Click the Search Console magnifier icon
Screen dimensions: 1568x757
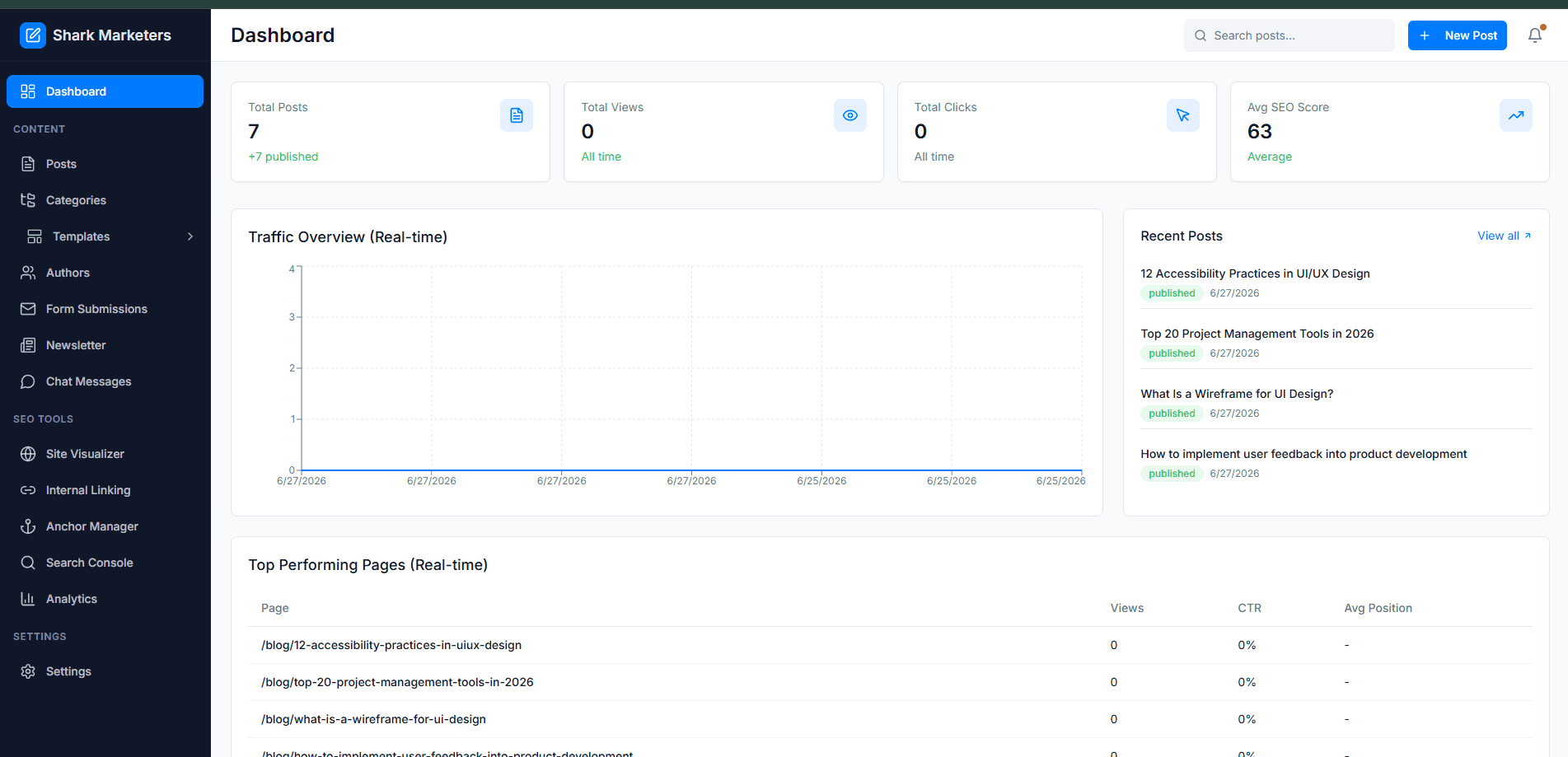(x=28, y=563)
